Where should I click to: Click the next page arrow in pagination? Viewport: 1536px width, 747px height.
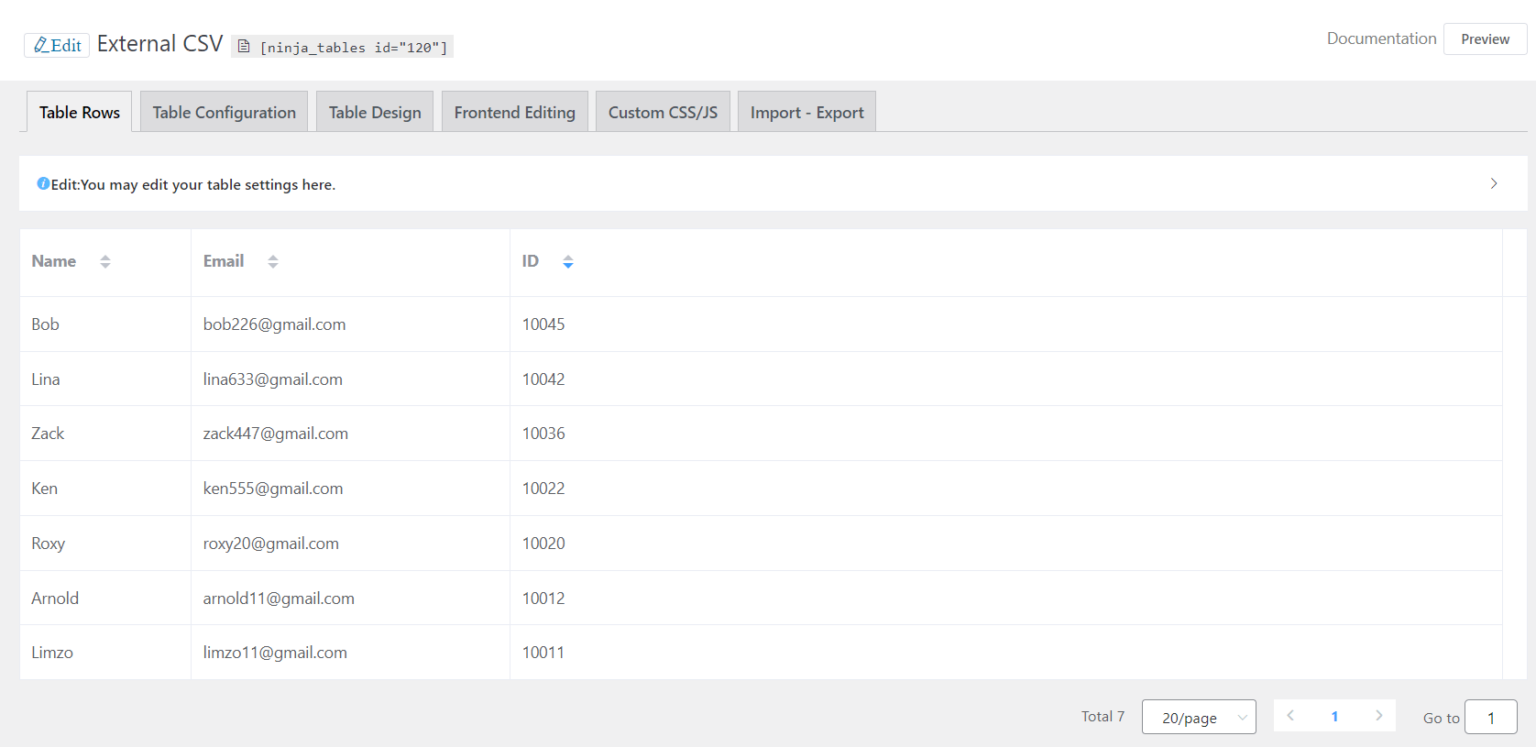click(x=1379, y=716)
